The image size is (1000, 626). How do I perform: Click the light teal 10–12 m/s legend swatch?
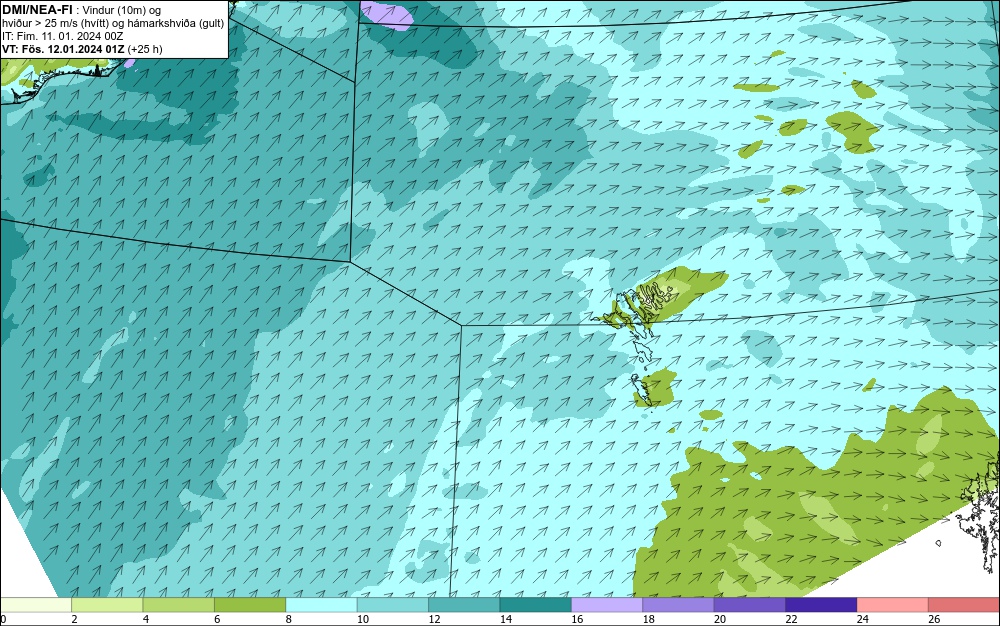click(x=393, y=605)
